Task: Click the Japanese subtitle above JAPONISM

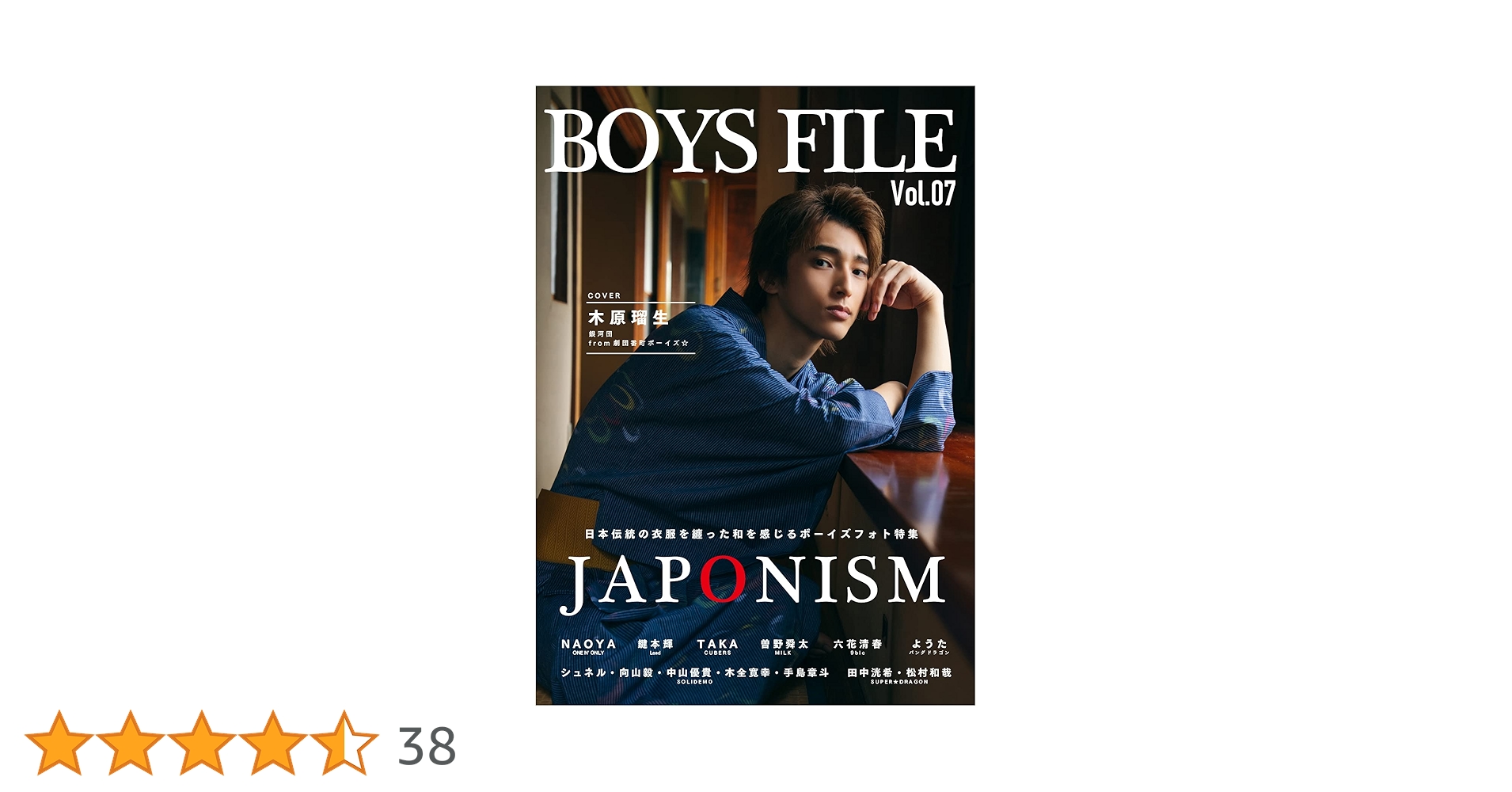Action: (x=752, y=534)
